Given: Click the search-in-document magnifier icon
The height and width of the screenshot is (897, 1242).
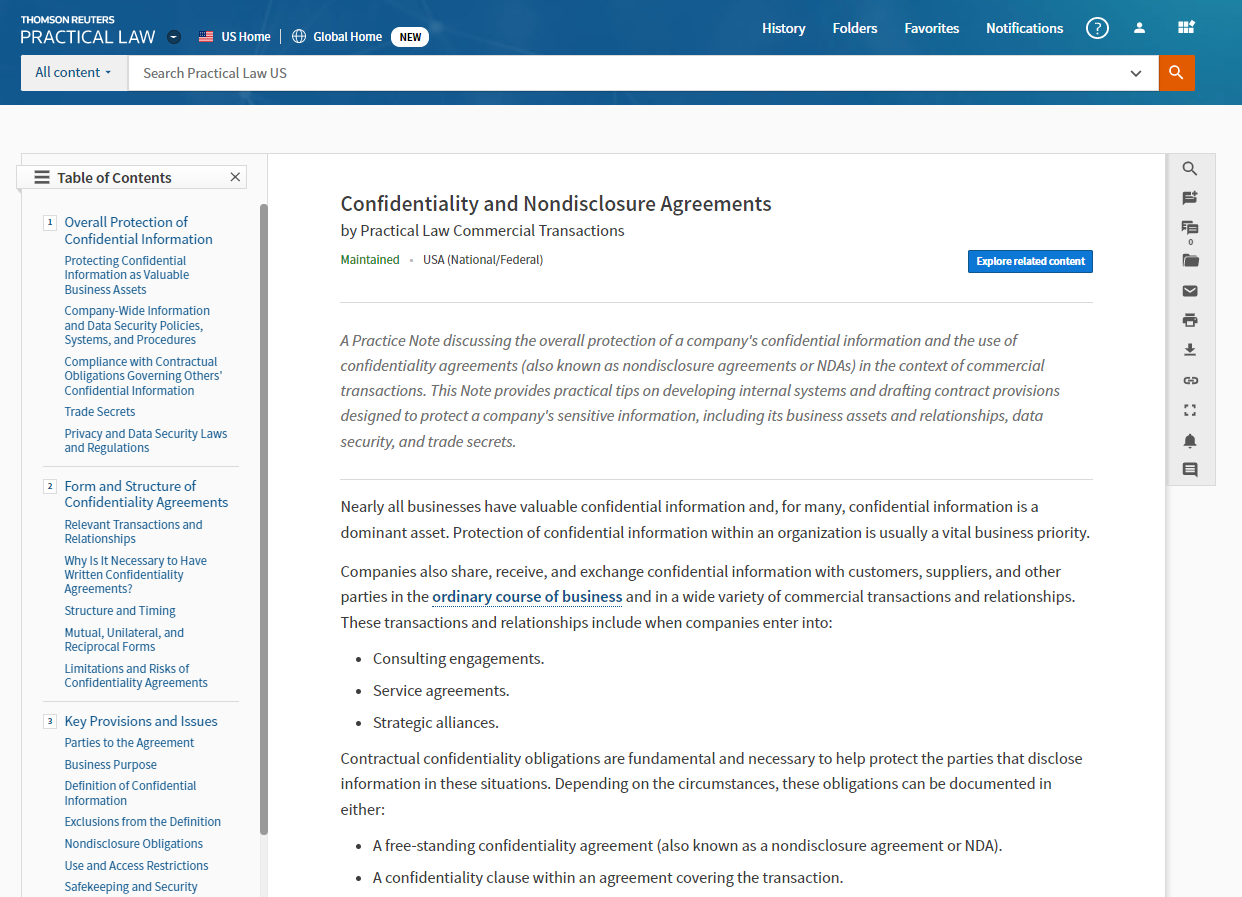Looking at the screenshot, I should point(1190,169).
